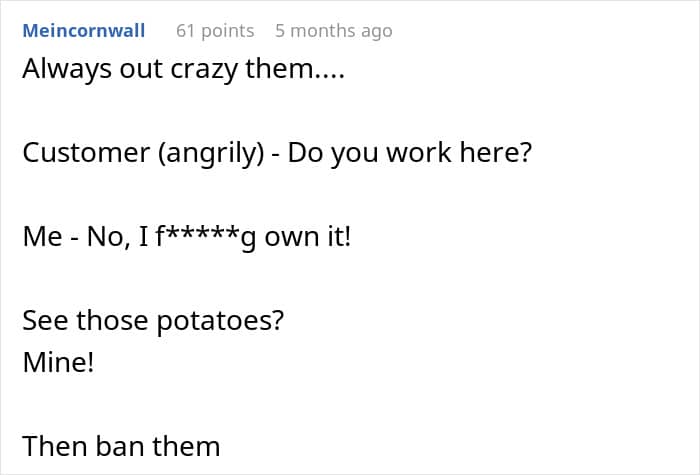This screenshot has width=700, height=475.
Task: Click the phrase own it! in reply
Action: coord(308,237)
